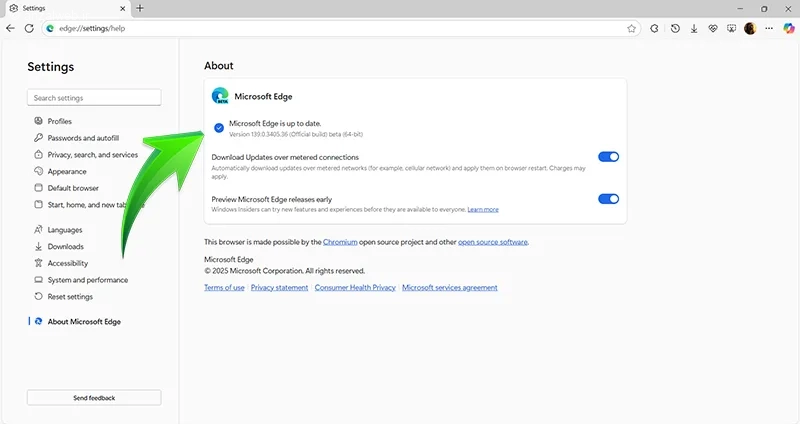Toggle Download Updates over metered connections
800x424 pixels.
[608, 157]
